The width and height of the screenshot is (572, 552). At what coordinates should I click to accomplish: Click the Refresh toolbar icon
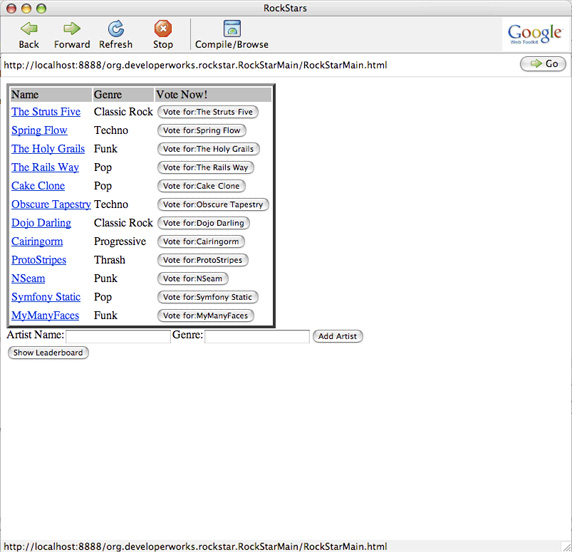coord(116,29)
